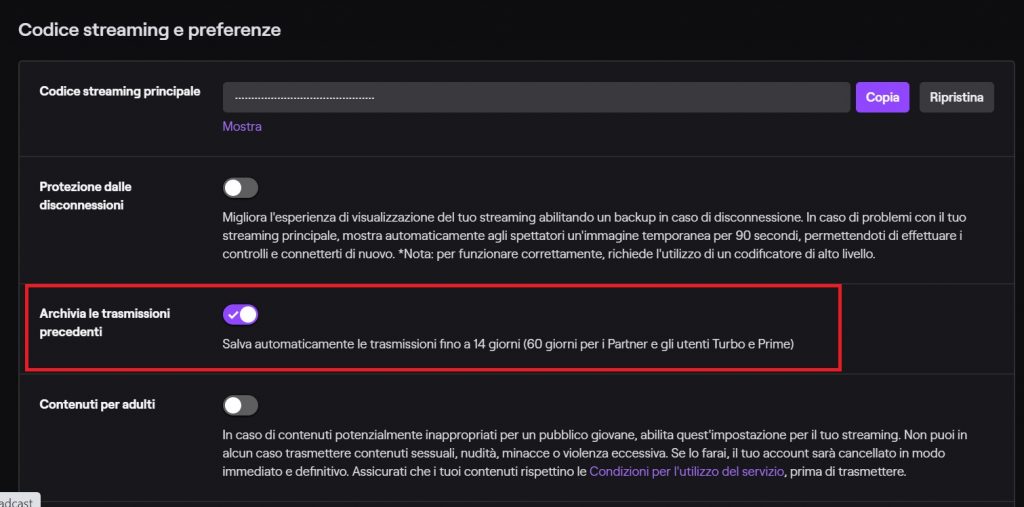Click the tooltip label in bottom-left corner
Viewport: 1024px width, 507px height.
click(x=18, y=500)
